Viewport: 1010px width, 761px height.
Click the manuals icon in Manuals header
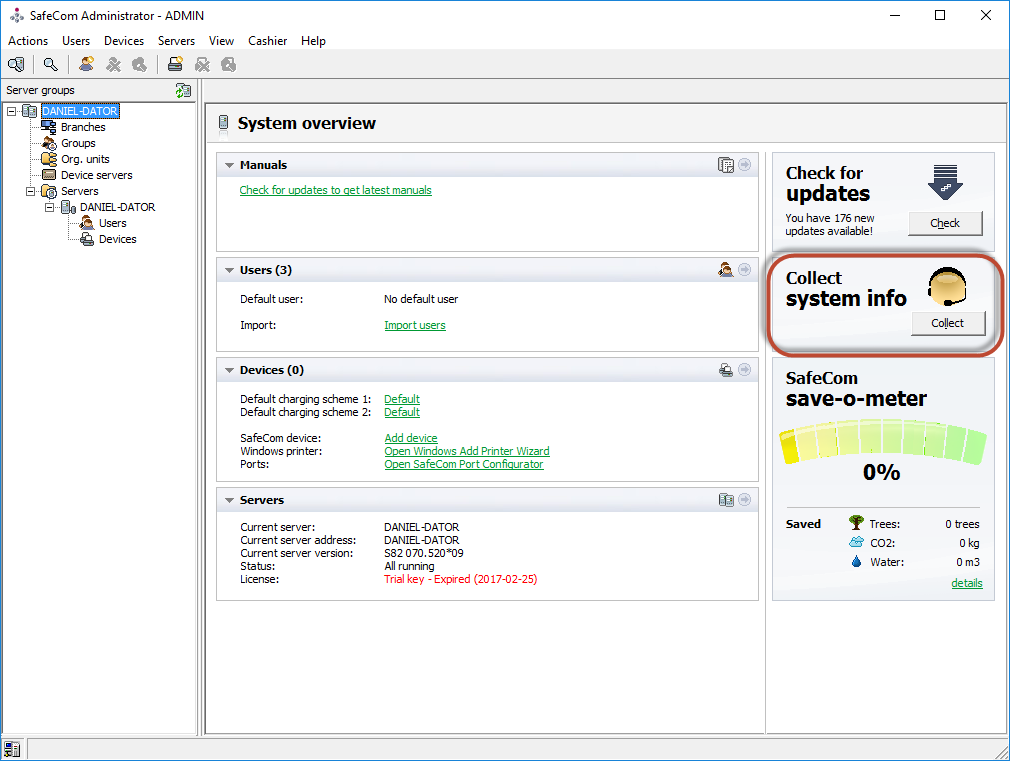(726, 165)
